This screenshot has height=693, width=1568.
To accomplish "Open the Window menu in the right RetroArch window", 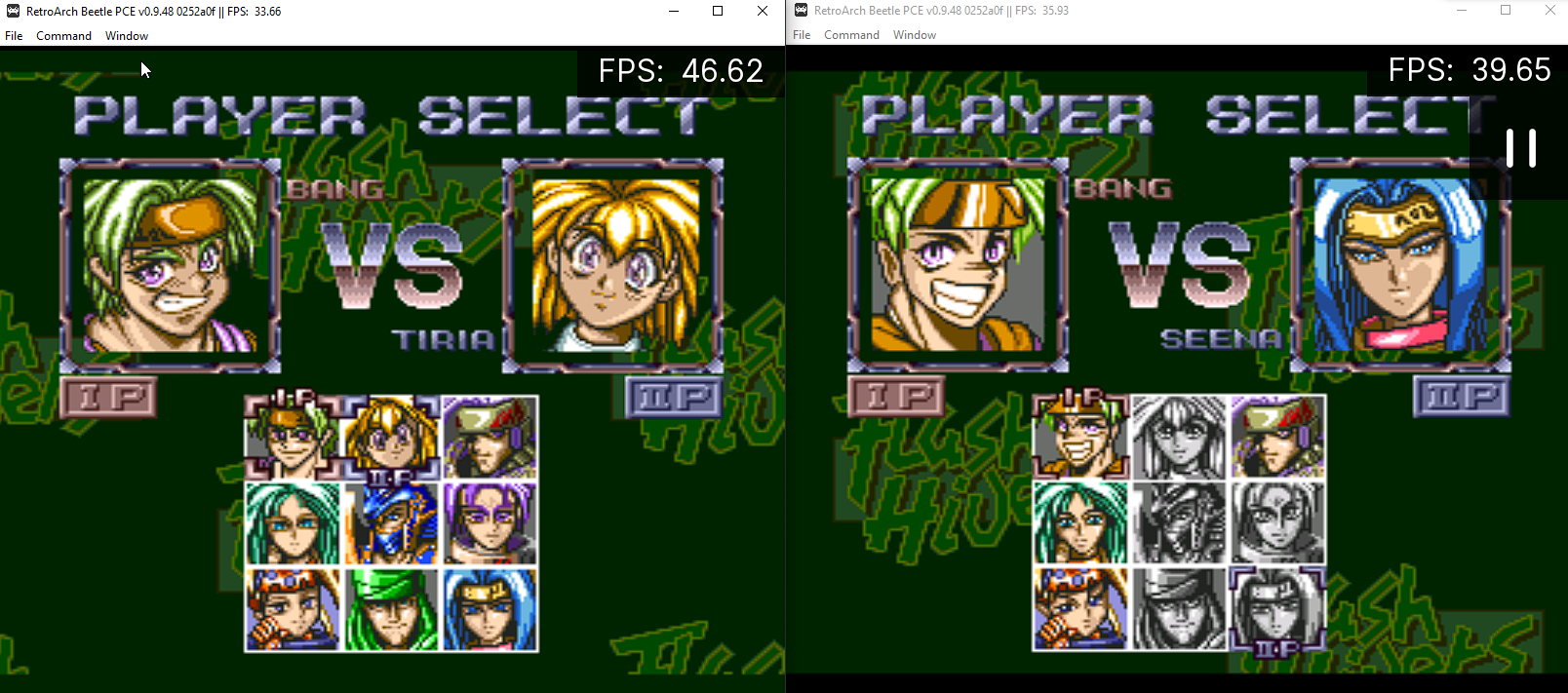I will (x=915, y=35).
